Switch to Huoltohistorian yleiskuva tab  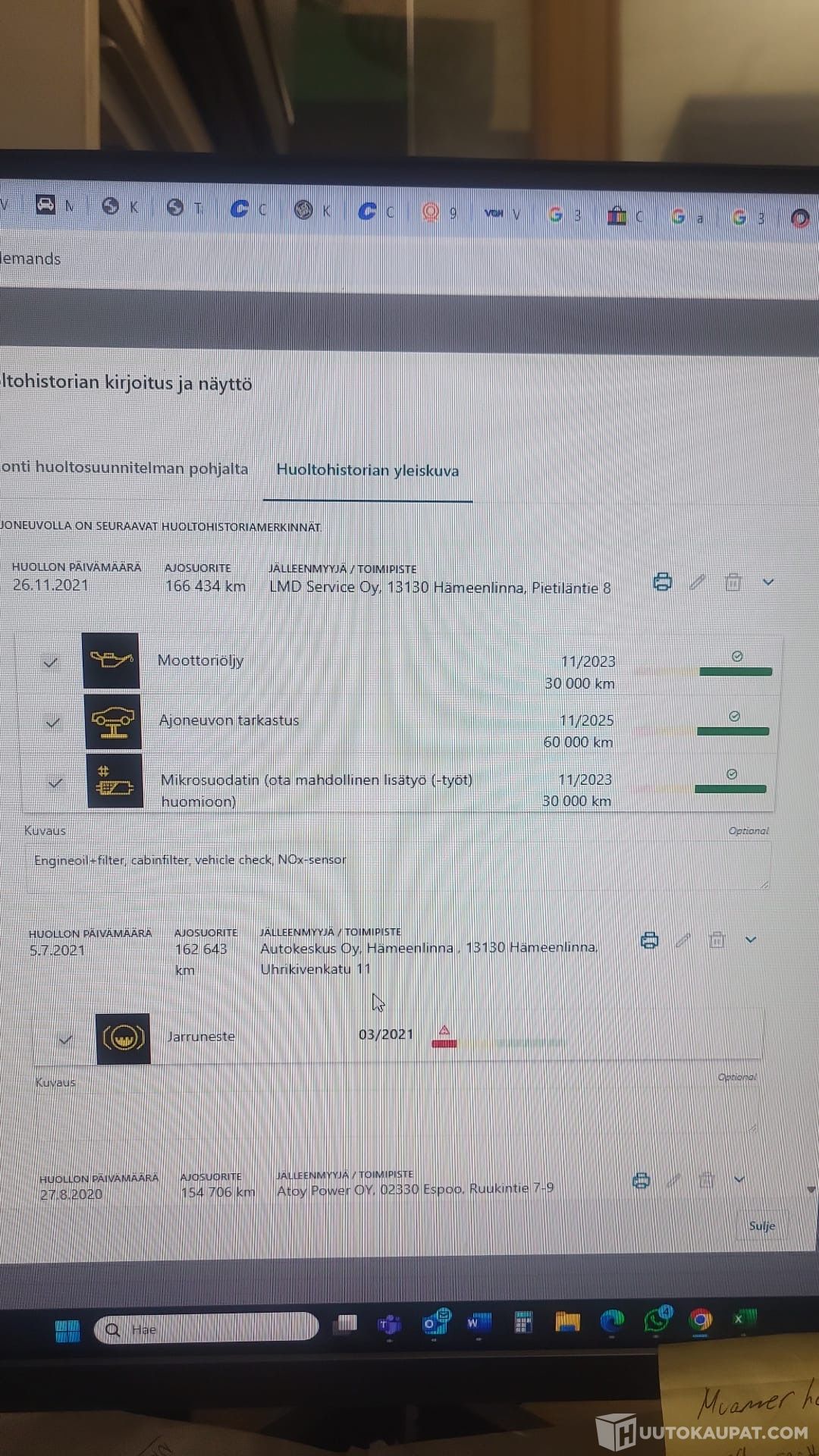tap(367, 470)
